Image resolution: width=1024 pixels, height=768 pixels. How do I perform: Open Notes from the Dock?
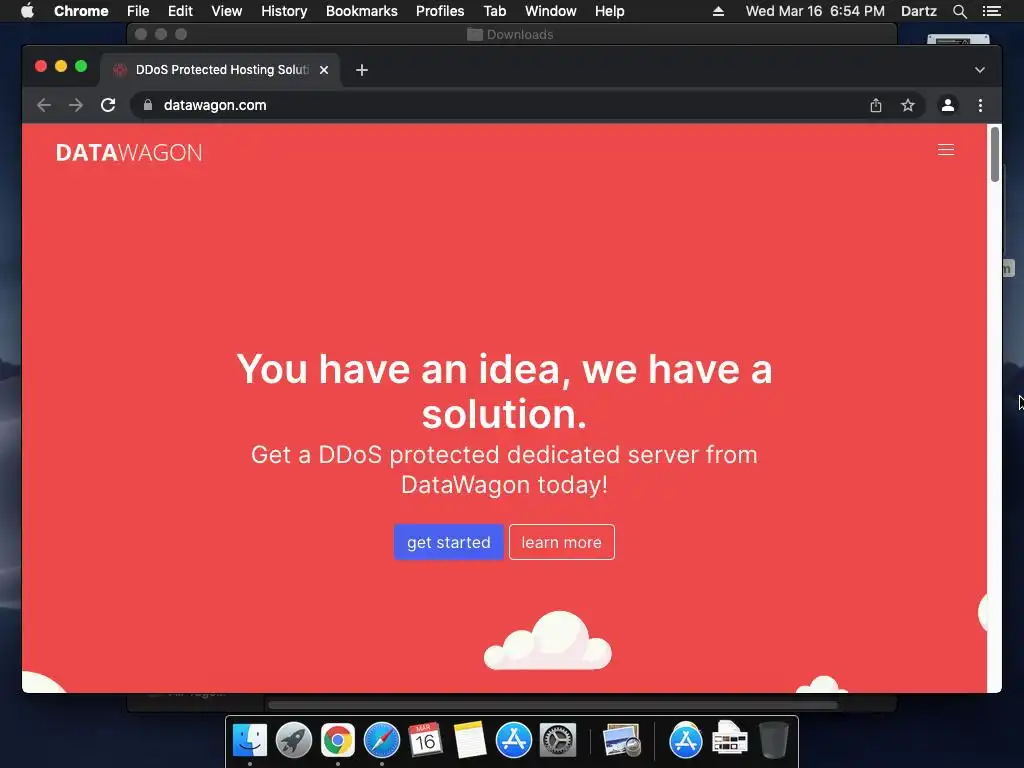pyautogui.click(x=470, y=741)
